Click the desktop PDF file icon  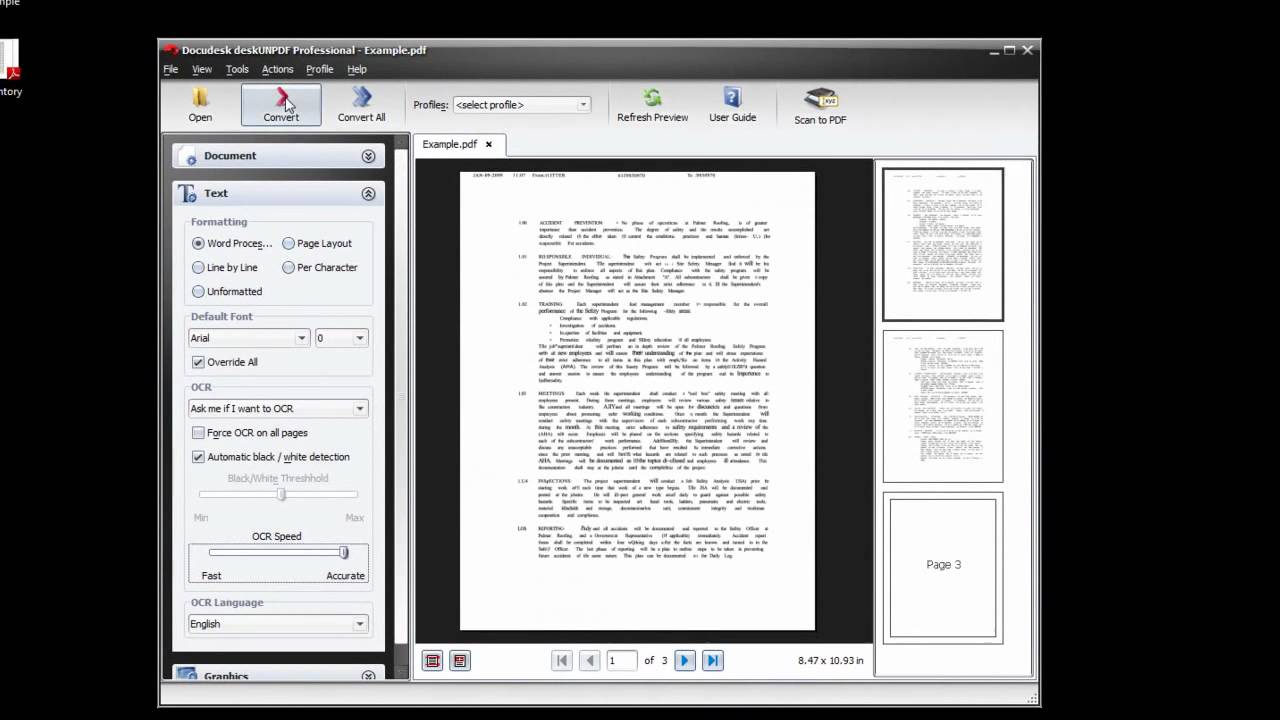pyautogui.click(x=9, y=61)
